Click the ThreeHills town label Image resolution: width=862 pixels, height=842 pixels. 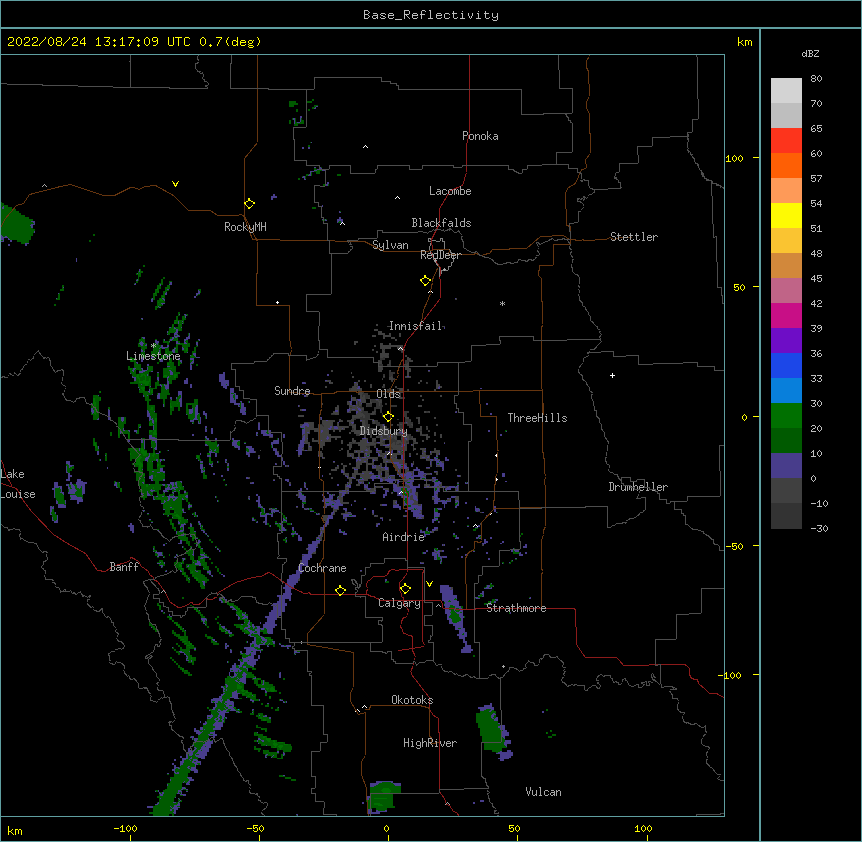537,418
